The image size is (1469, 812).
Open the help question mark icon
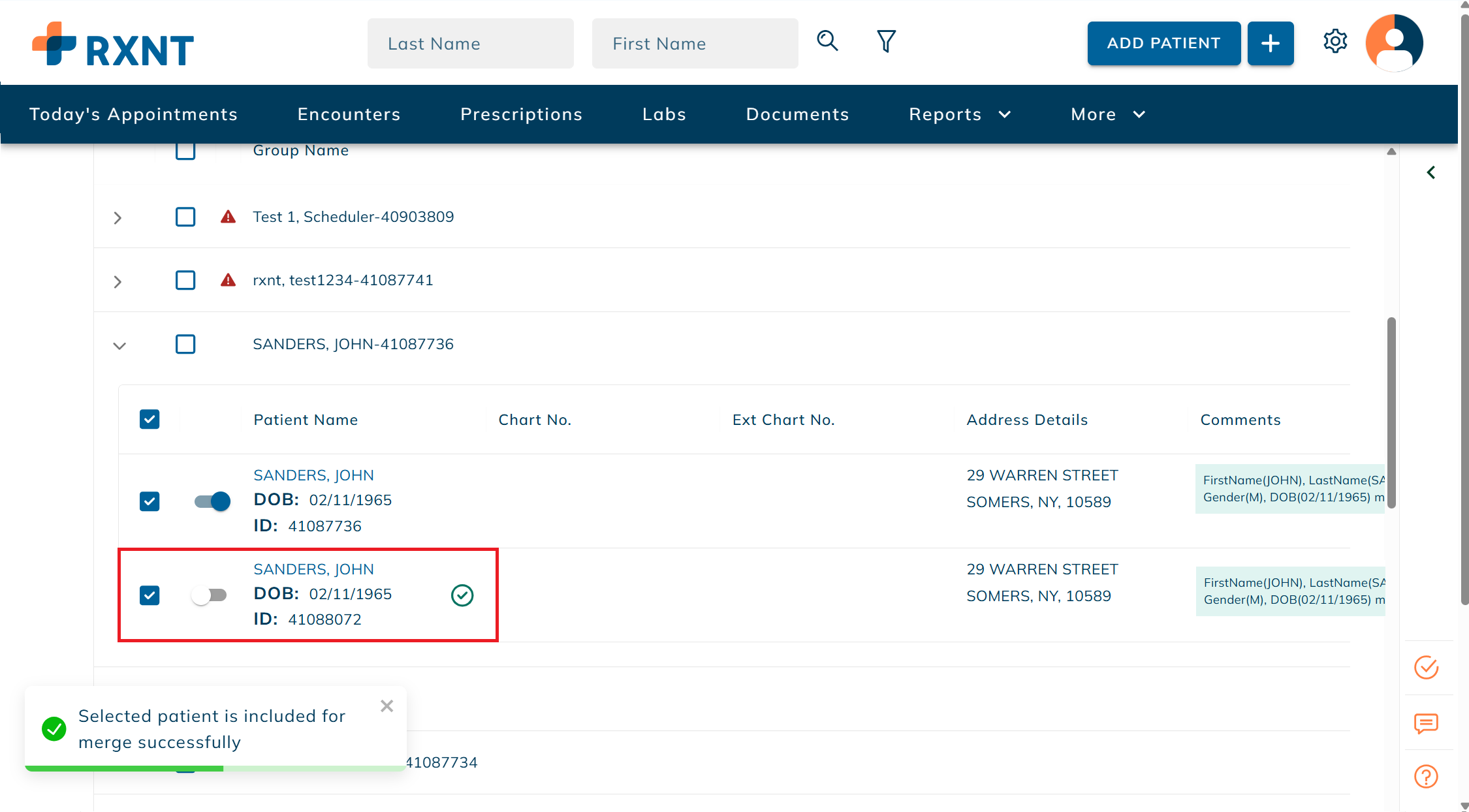(x=1426, y=777)
